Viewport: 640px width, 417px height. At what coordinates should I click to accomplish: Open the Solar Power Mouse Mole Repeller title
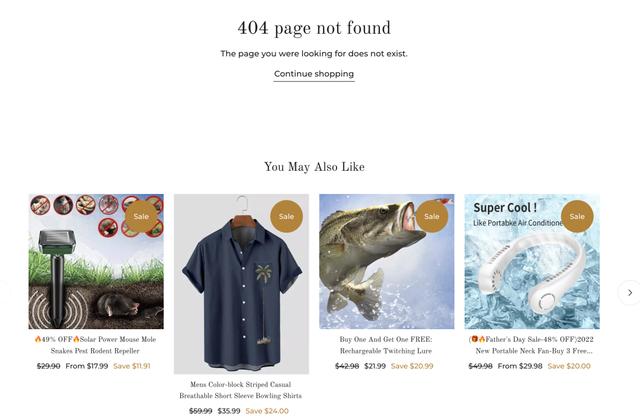96,345
